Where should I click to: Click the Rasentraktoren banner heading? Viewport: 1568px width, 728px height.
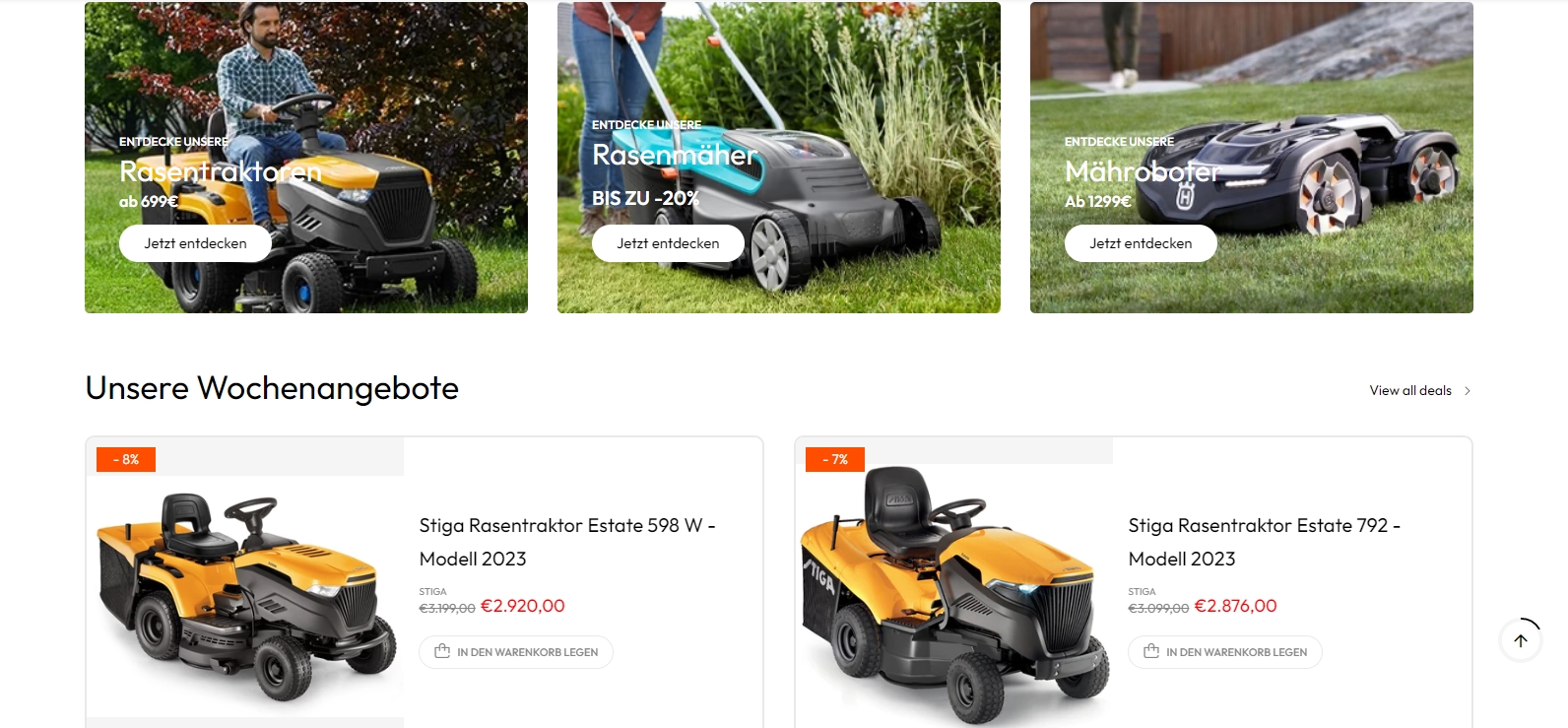[x=221, y=171]
